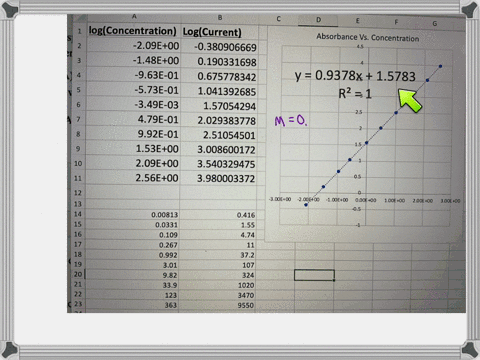Click the lowest data point below x-axis
This screenshot has height=360, width=480.
point(306,205)
